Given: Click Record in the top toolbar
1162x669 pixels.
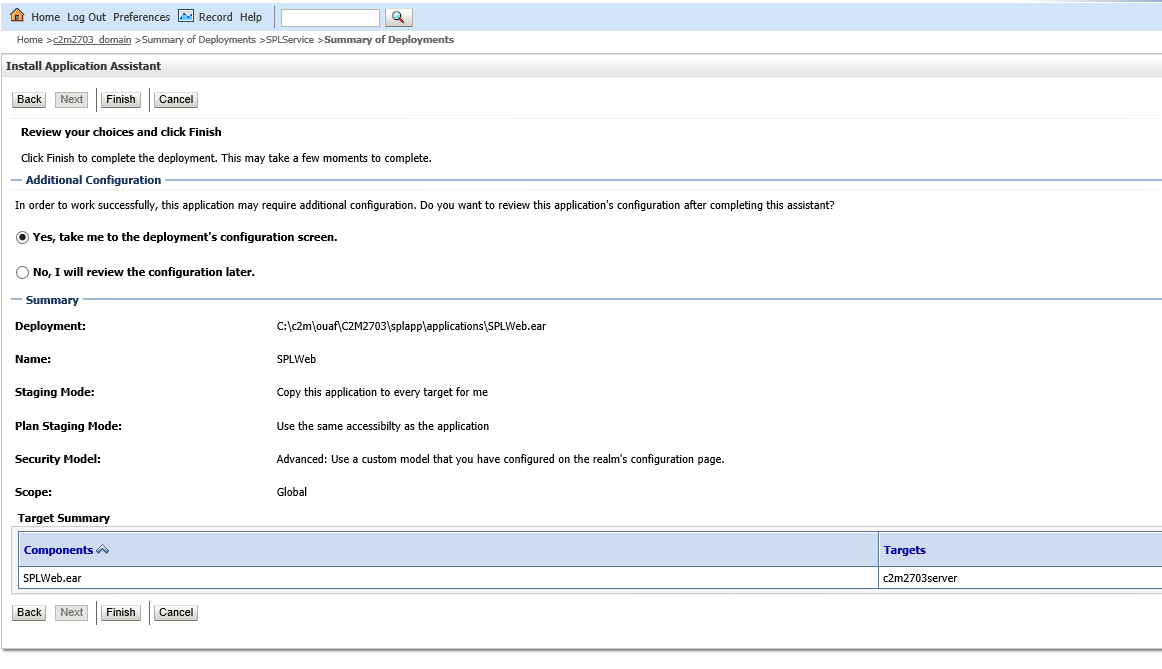Looking at the screenshot, I should pyautogui.click(x=216, y=17).
